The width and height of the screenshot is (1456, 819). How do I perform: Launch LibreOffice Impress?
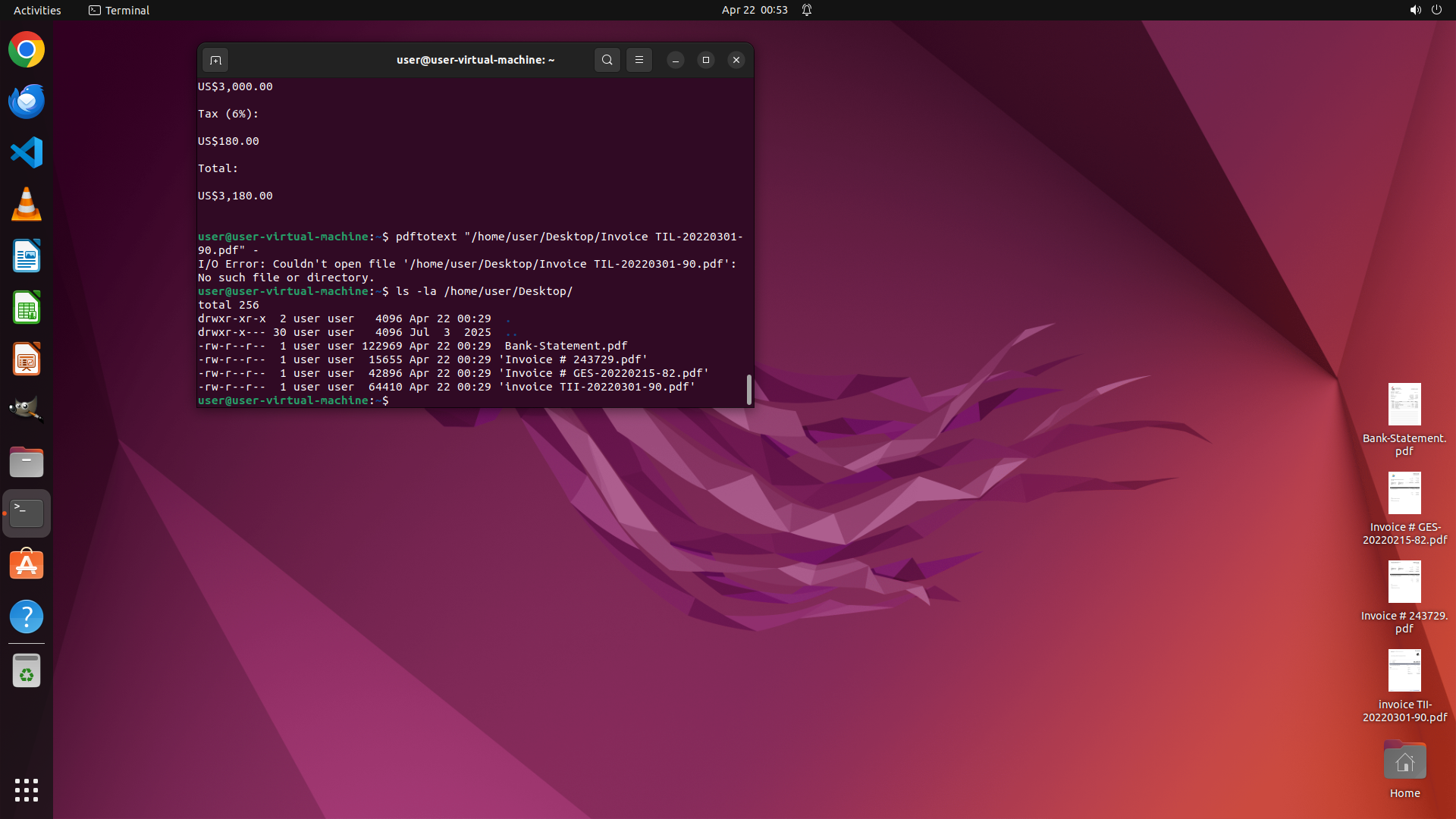point(27,359)
